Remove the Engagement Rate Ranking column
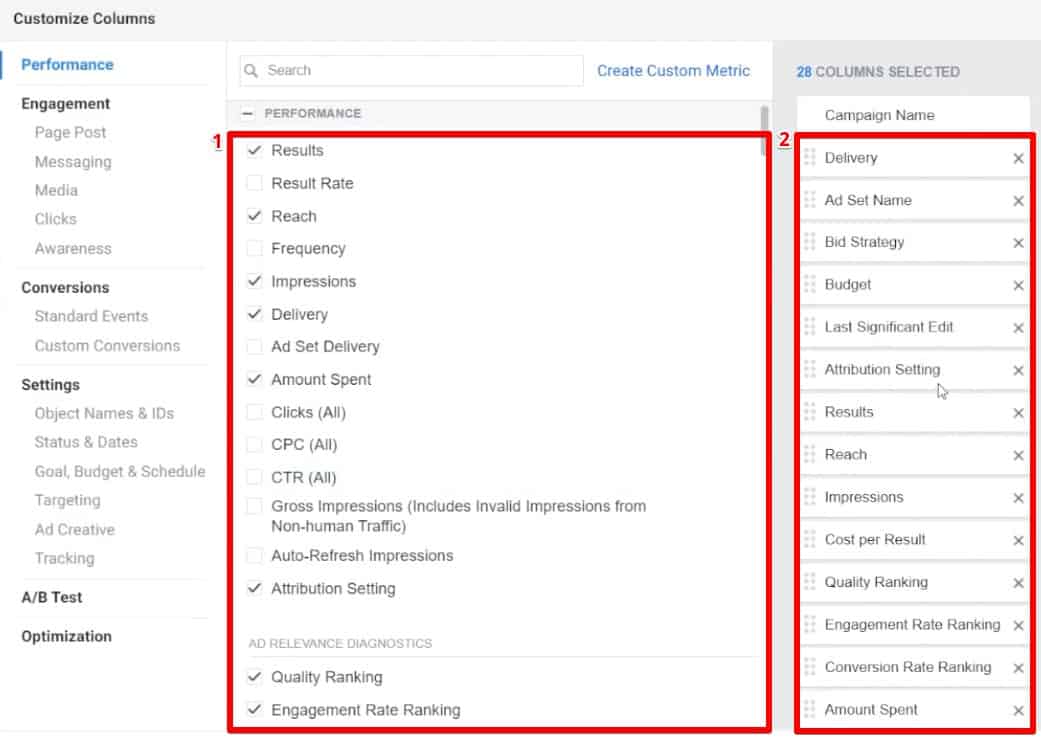The height and width of the screenshot is (738, 1041). (x=1018, y=624)
